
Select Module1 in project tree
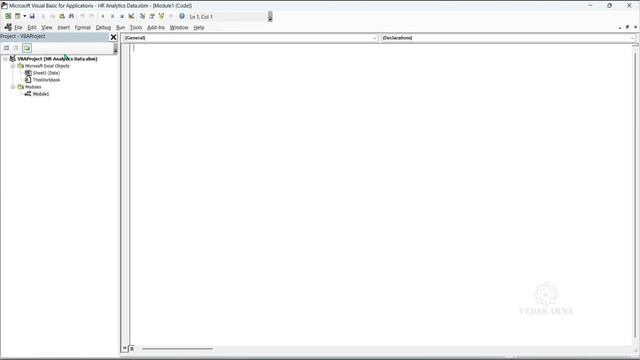point(41,94)
